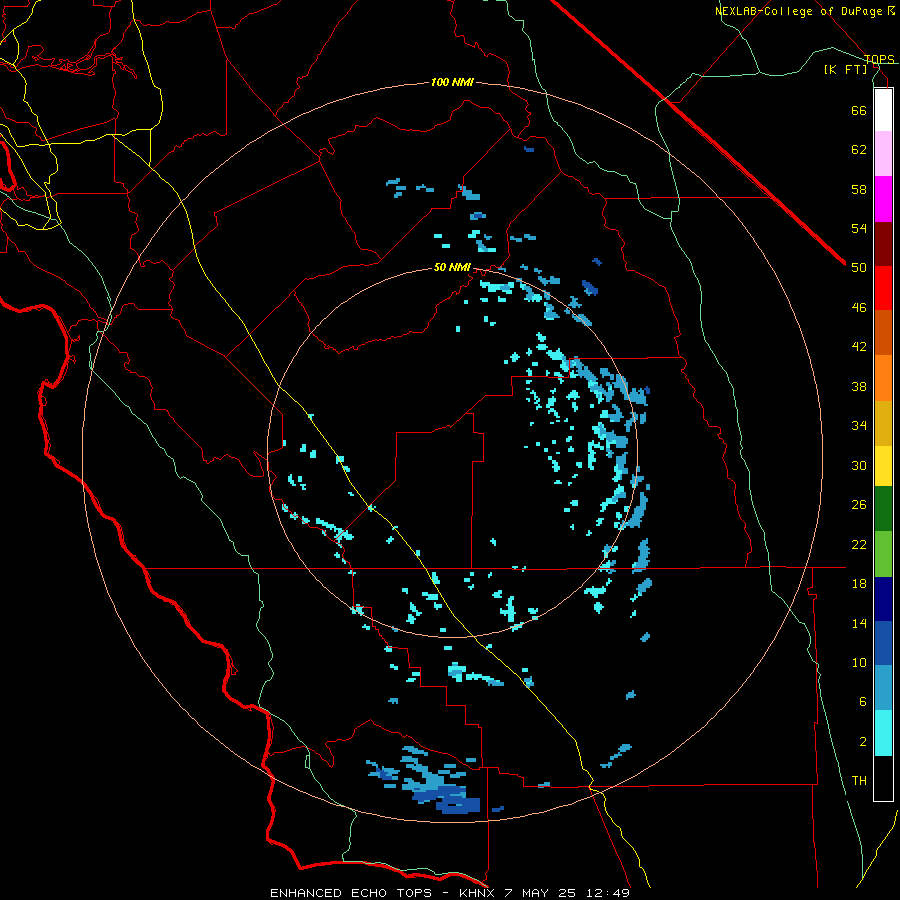Click the "18" legend value
Screen dimensions: 900x900
pos(859,584)
